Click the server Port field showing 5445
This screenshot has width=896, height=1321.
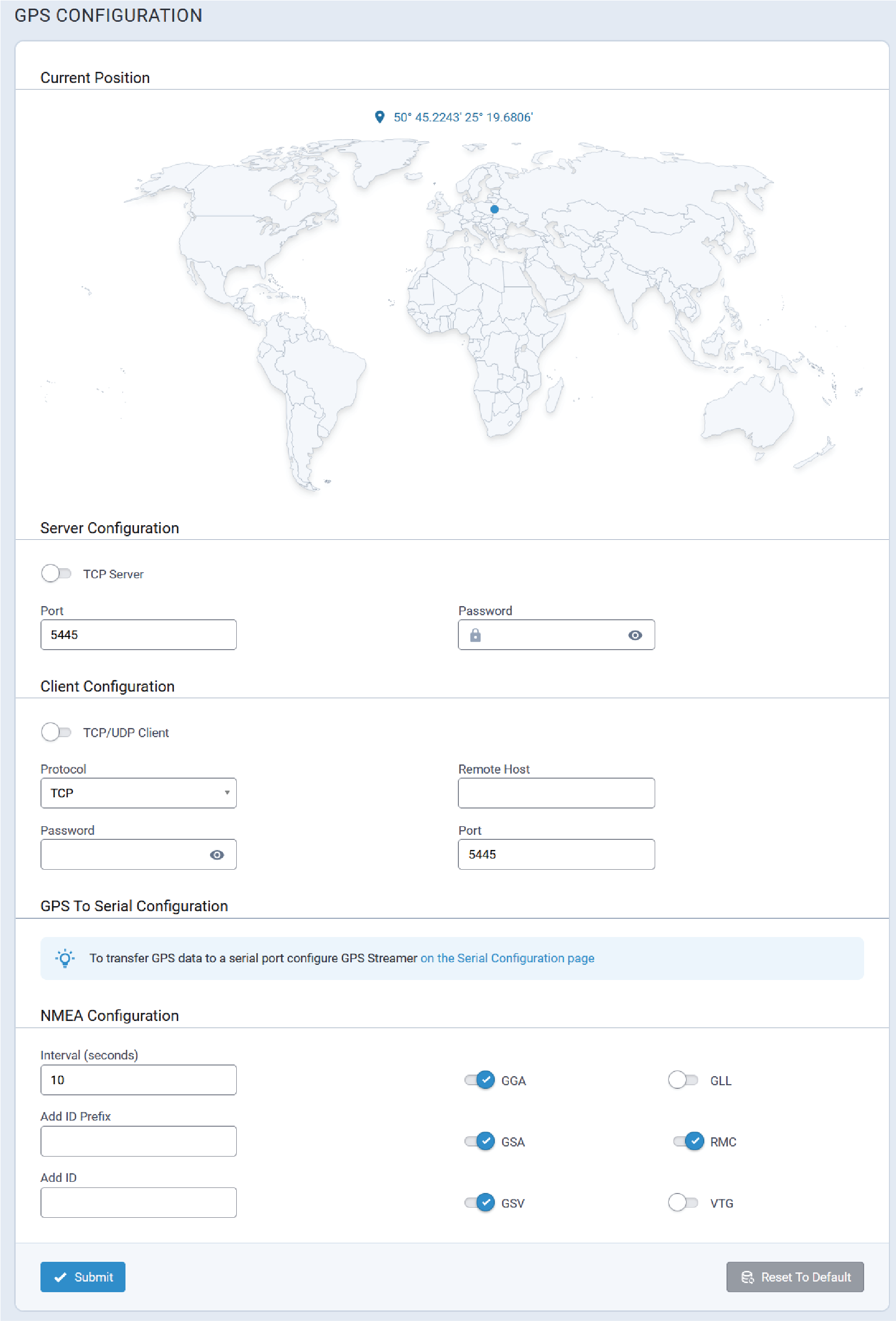point(138,635)
